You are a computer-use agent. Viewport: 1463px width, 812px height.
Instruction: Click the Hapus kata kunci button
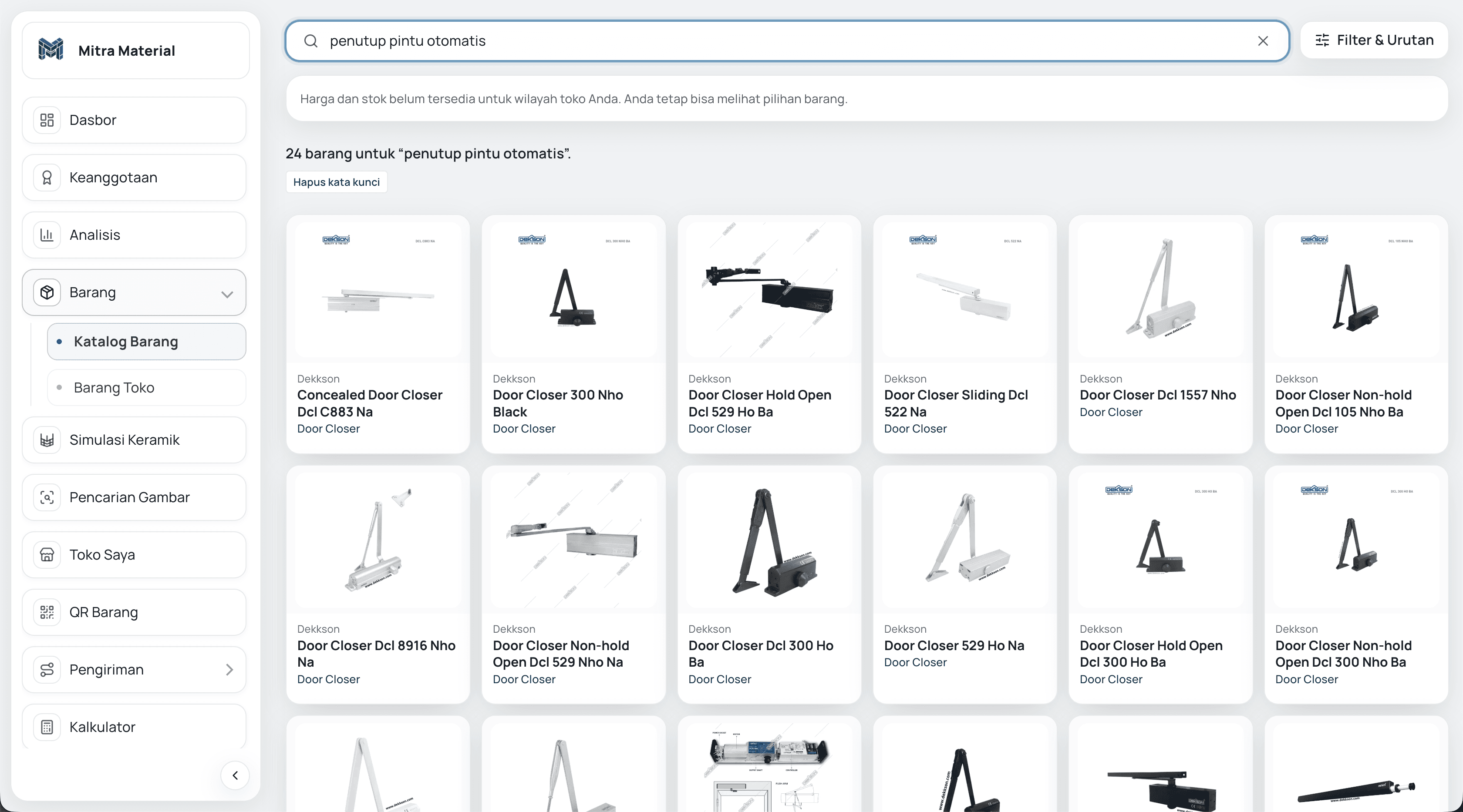(336, 182)
